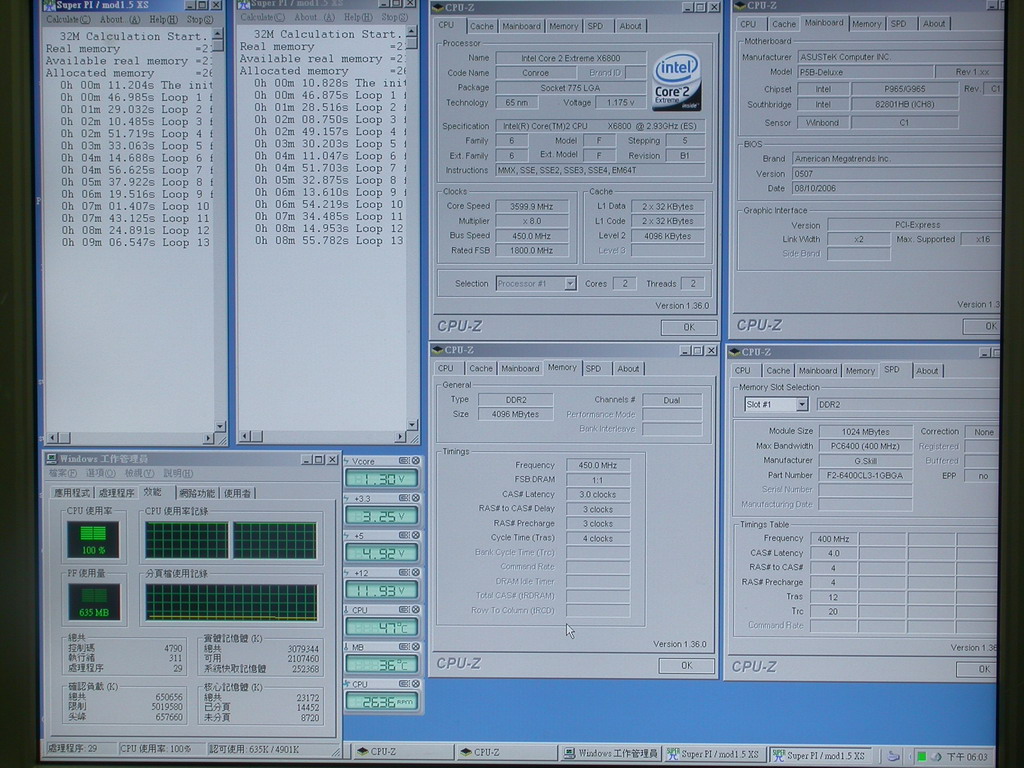Click the PF 使用量 635 MB gauge
This screenshot has width=1024, height=768.
point(94,601)
